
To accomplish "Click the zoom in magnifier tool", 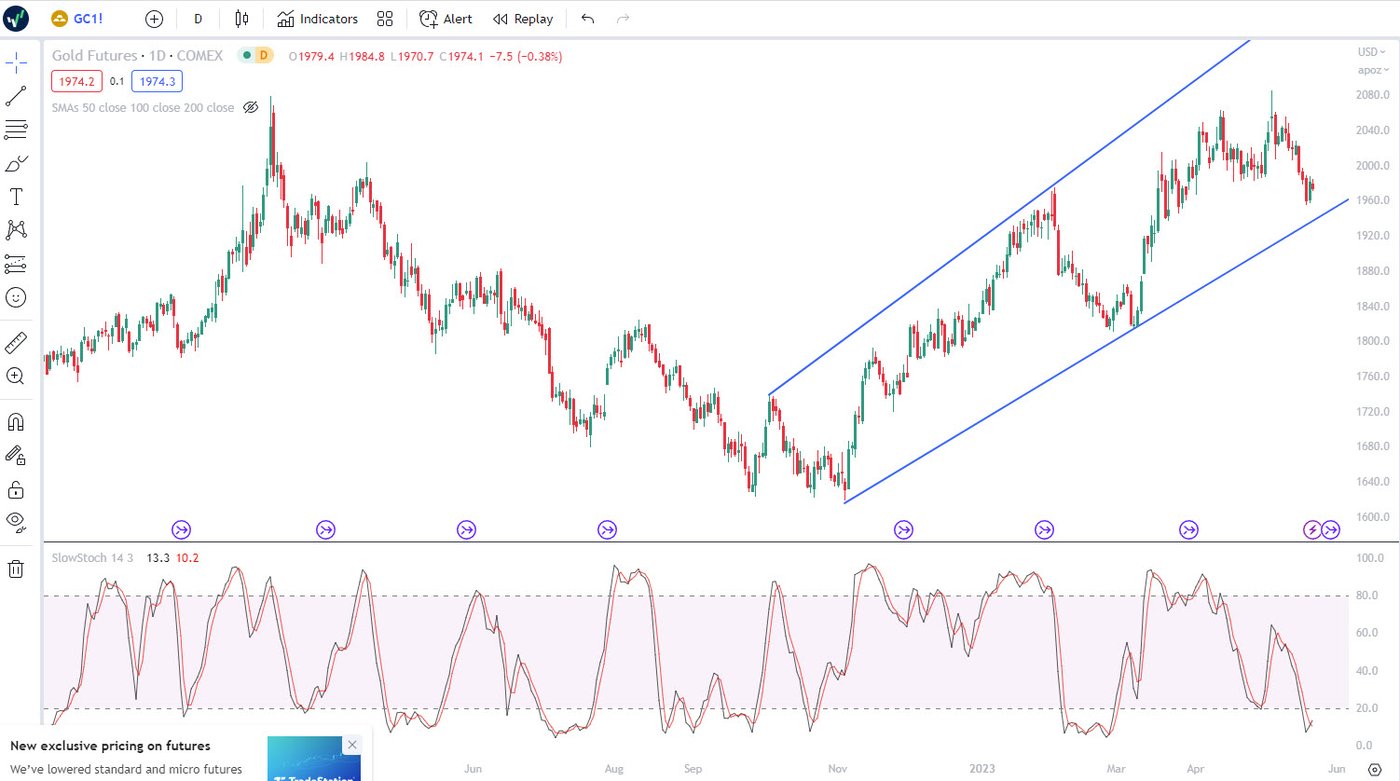I will 16,376.
